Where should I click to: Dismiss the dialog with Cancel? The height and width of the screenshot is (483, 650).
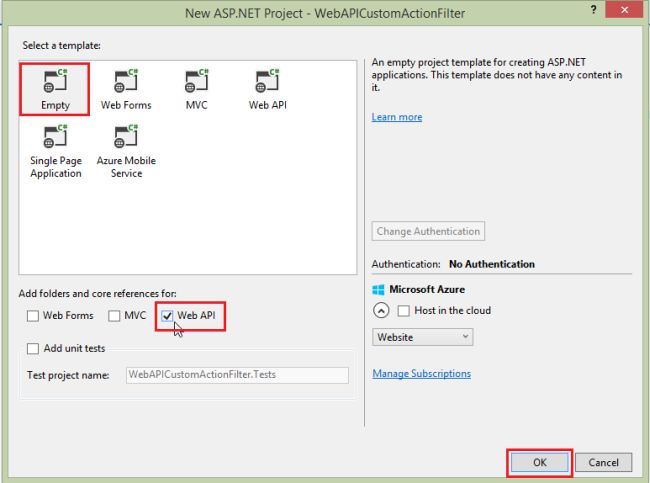(604, 462)
